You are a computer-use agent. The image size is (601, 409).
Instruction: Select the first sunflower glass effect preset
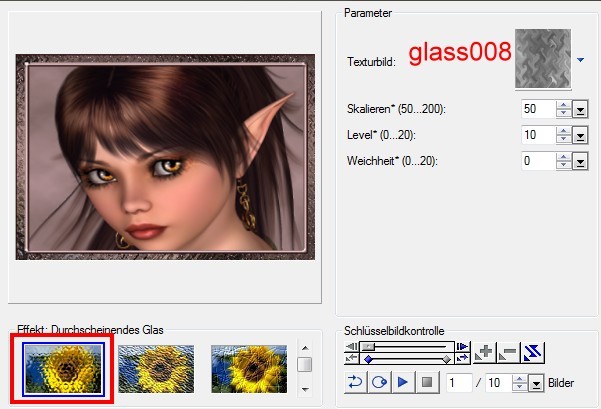[x=63, y=369]
